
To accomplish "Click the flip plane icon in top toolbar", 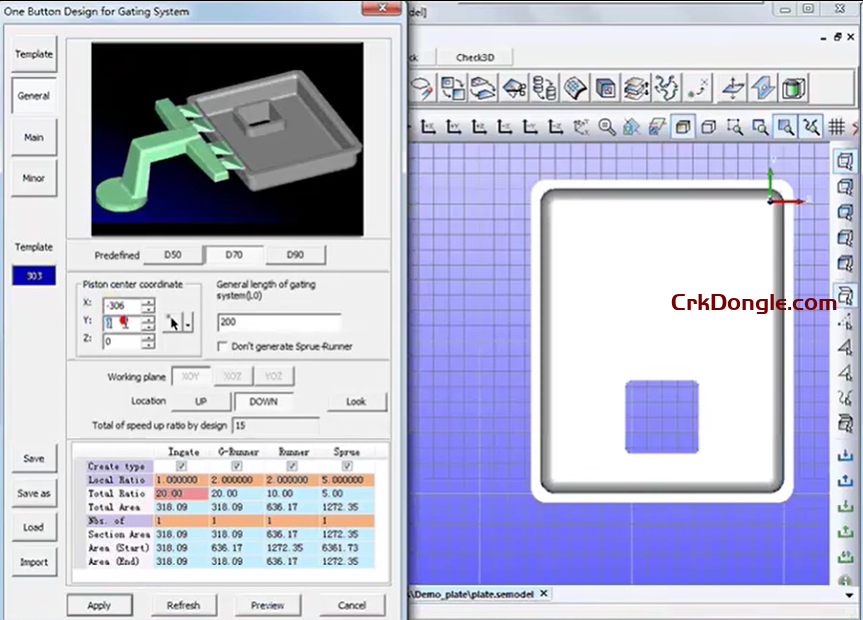I will pyautogui.click(x=762, y=89).
